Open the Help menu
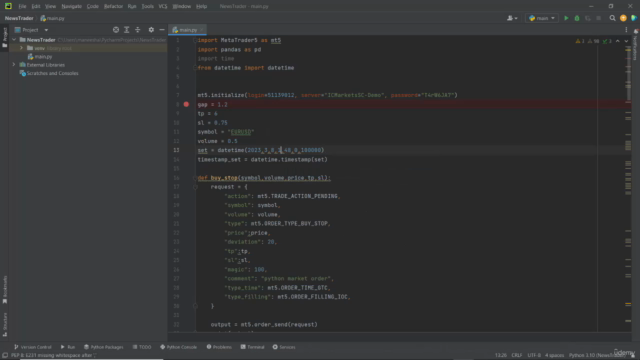The height and width of the screenshot is (360, 640). [x=201, y=6]
